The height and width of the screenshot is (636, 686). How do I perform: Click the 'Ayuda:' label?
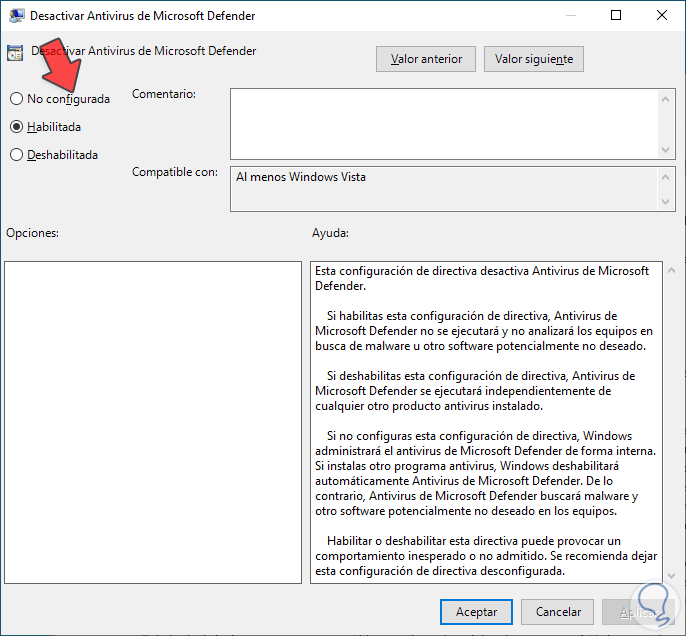(x=330, y=233)
